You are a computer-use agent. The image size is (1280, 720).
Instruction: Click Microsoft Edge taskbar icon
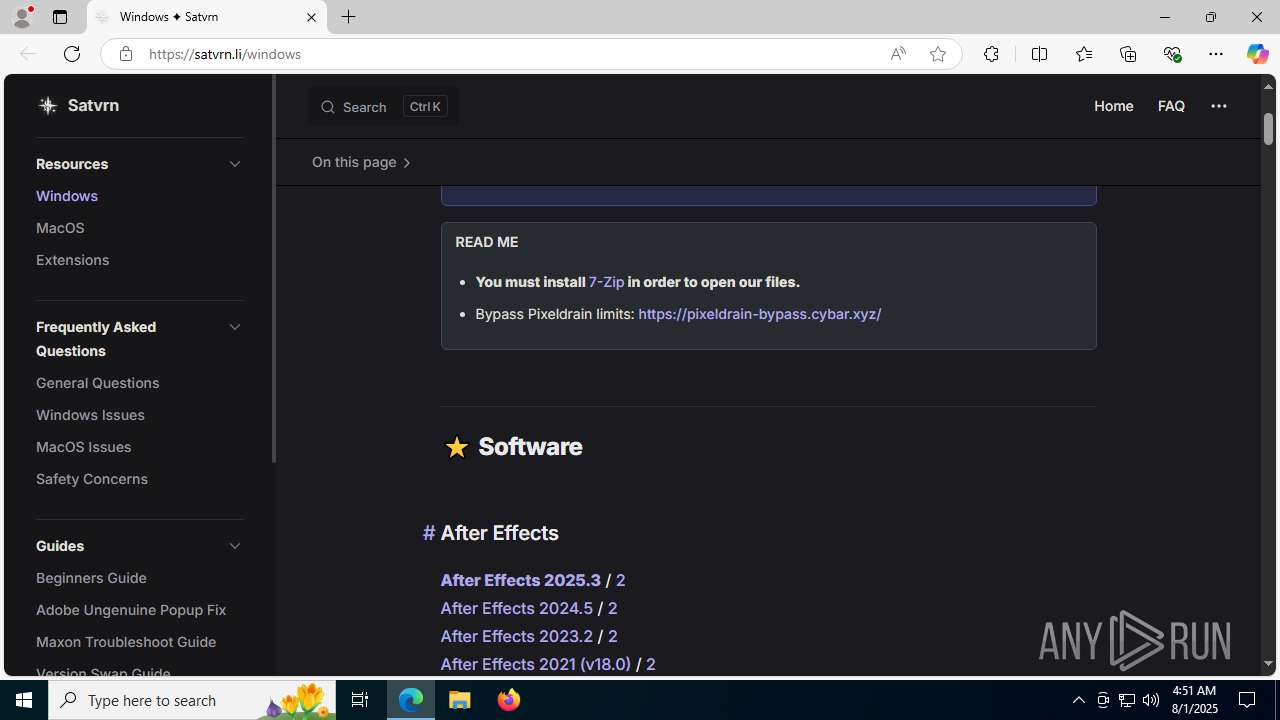[411, 700]
